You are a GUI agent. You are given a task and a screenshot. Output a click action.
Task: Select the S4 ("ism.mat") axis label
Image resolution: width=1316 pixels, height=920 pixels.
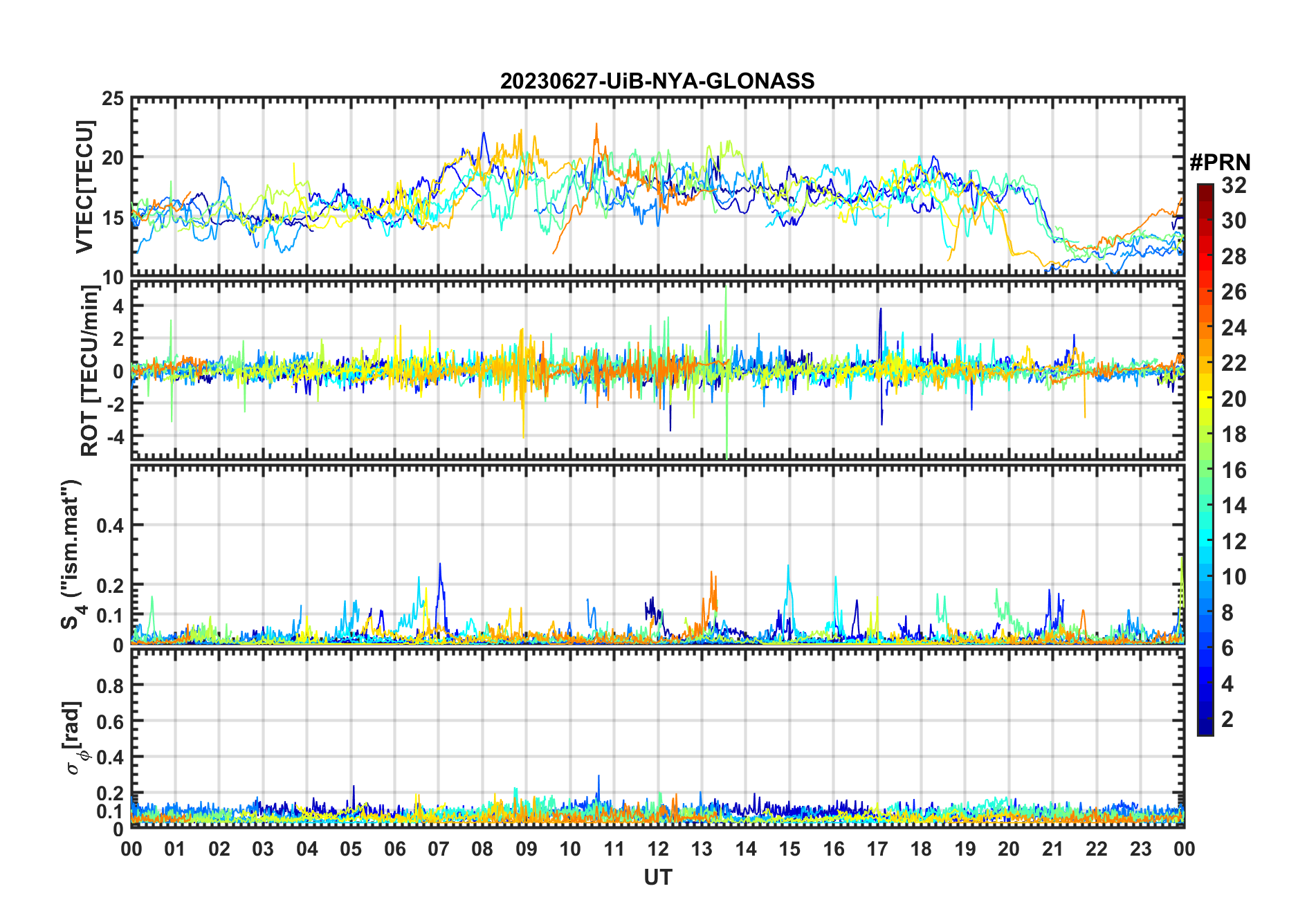(71, 555)
